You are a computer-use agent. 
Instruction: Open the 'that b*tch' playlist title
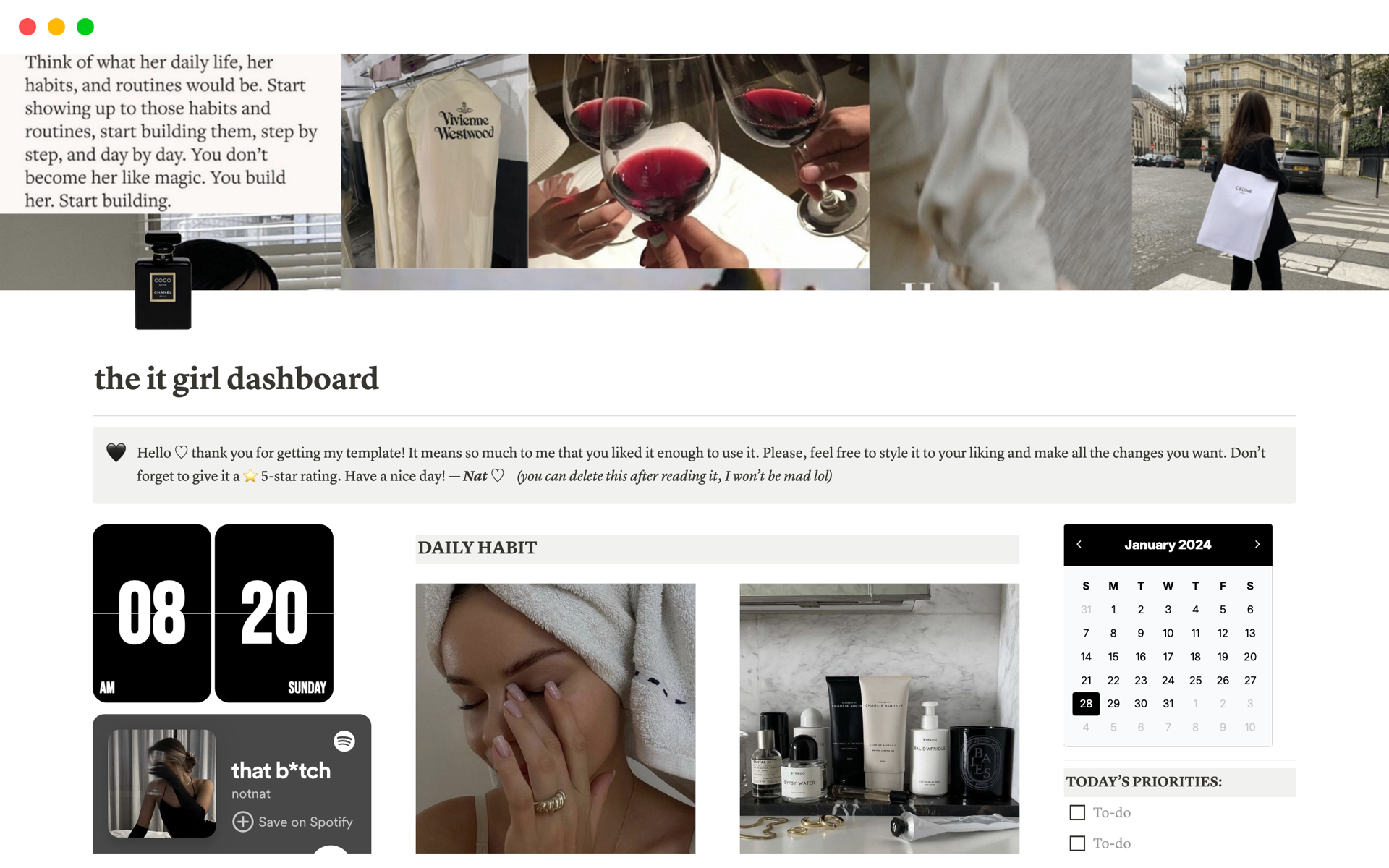tap(281, 770)
